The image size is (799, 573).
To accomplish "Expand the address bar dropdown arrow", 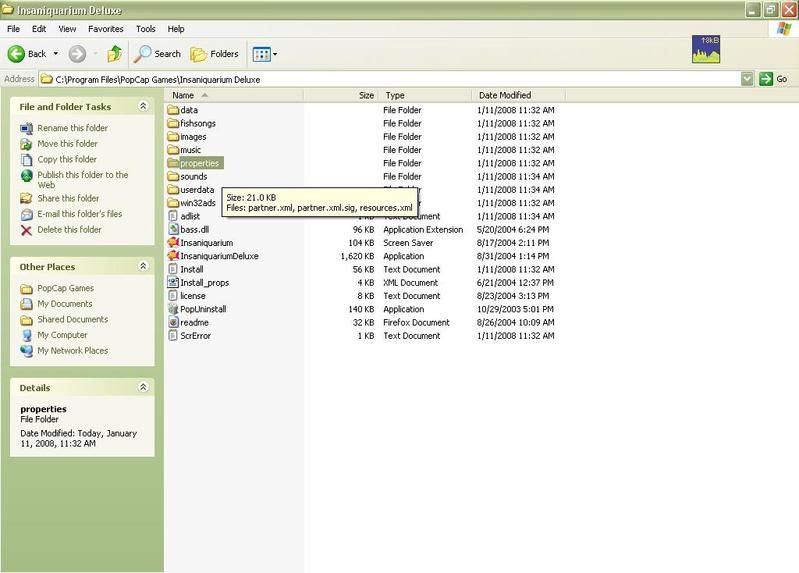I will click(747, 79).
